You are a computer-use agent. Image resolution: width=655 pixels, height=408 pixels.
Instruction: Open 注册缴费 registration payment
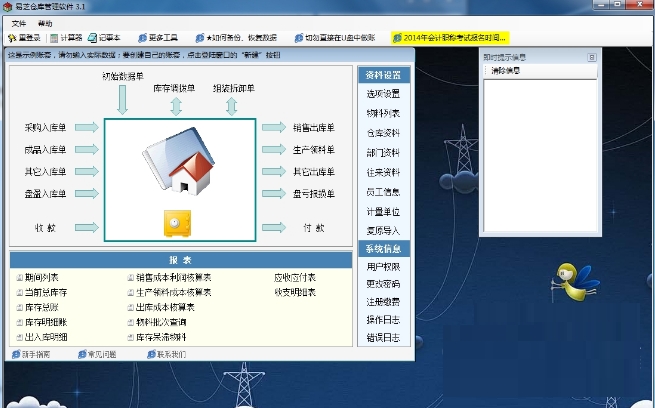tap(383, 302)
